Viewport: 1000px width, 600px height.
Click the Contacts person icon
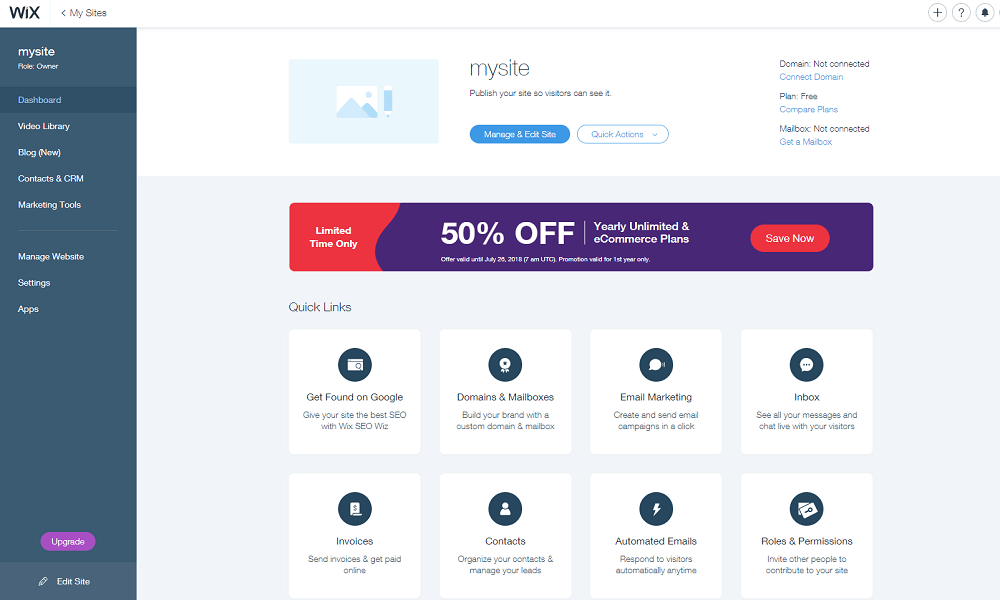pos(505,509)
